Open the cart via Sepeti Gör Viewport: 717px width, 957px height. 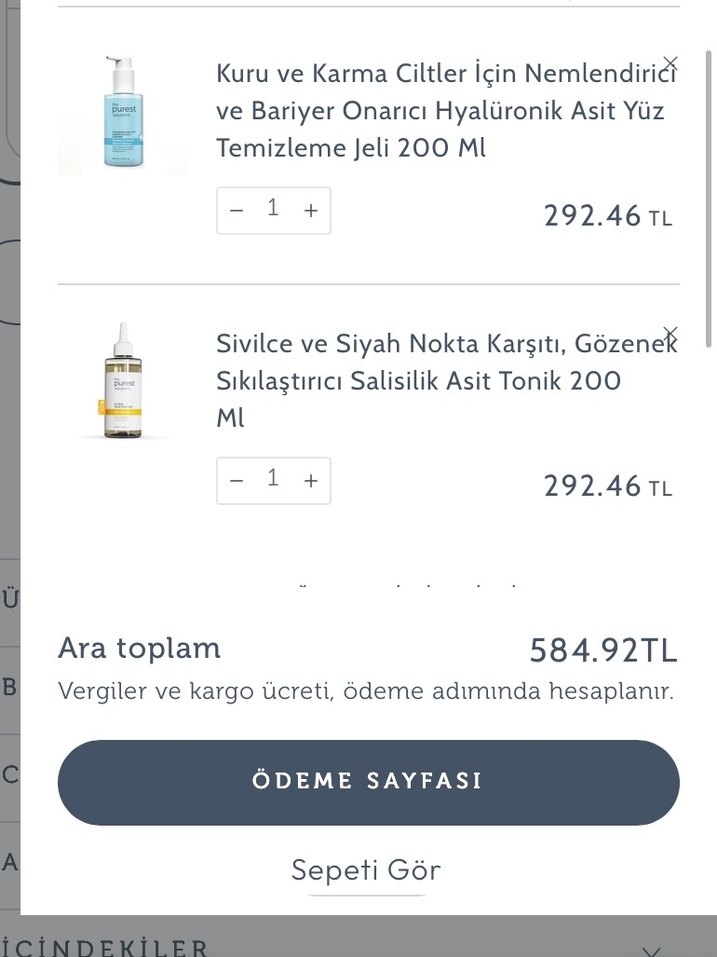click(x=366, y=870)
